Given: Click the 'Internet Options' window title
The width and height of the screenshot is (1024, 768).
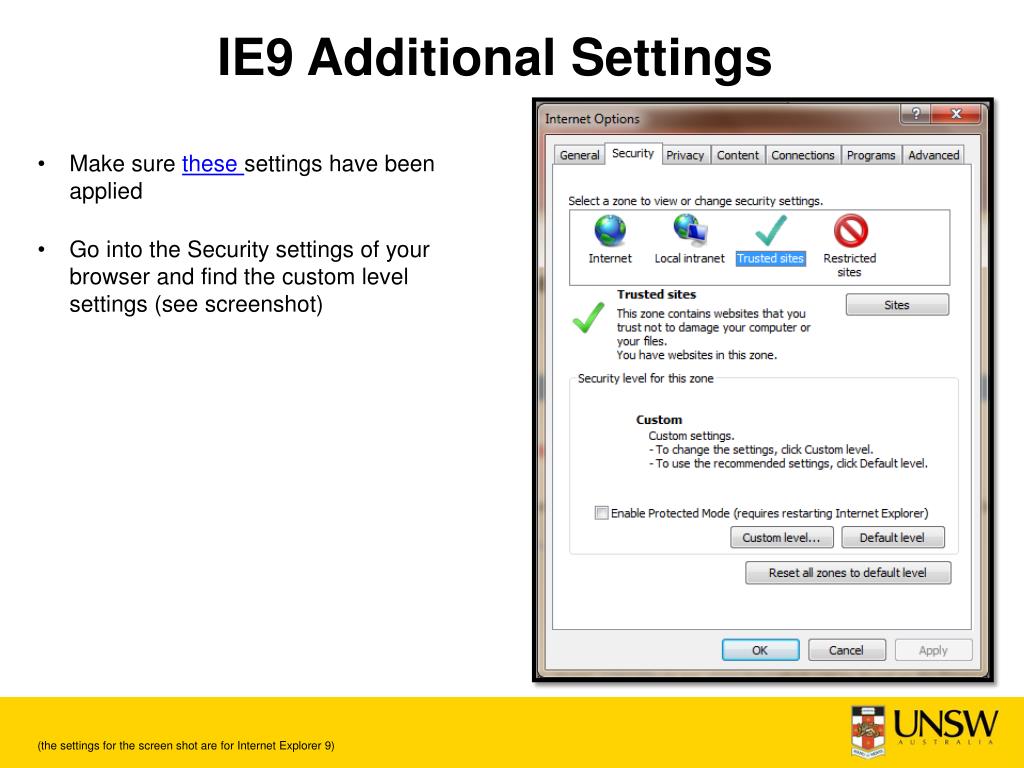Looking at the screenshot, I should tap(592, 119).
